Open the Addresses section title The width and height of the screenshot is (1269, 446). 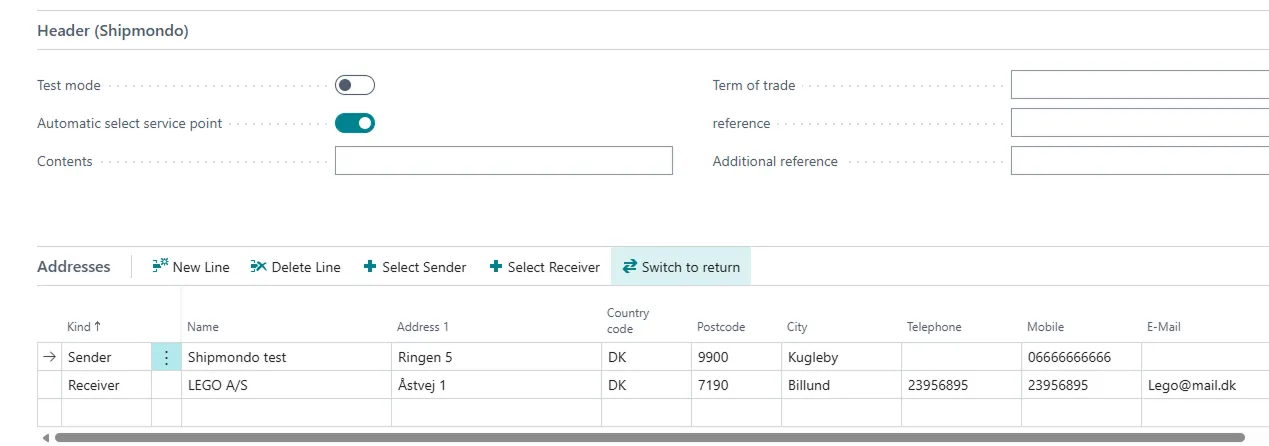click(73, 267)
